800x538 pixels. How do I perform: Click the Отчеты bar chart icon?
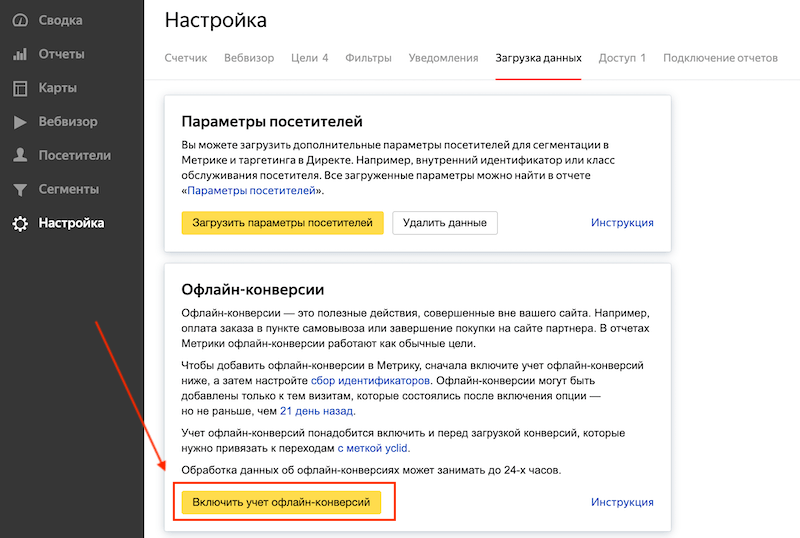[20, 54]
